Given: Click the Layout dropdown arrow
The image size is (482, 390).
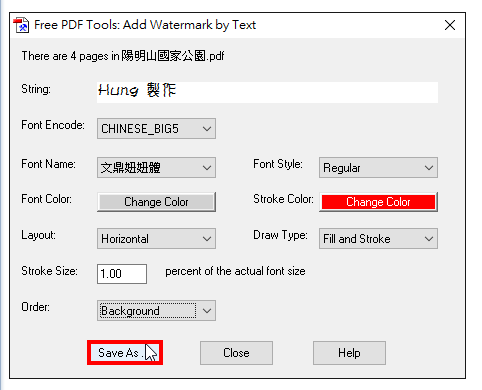Looking at the screenshot, I should [207, 239].
